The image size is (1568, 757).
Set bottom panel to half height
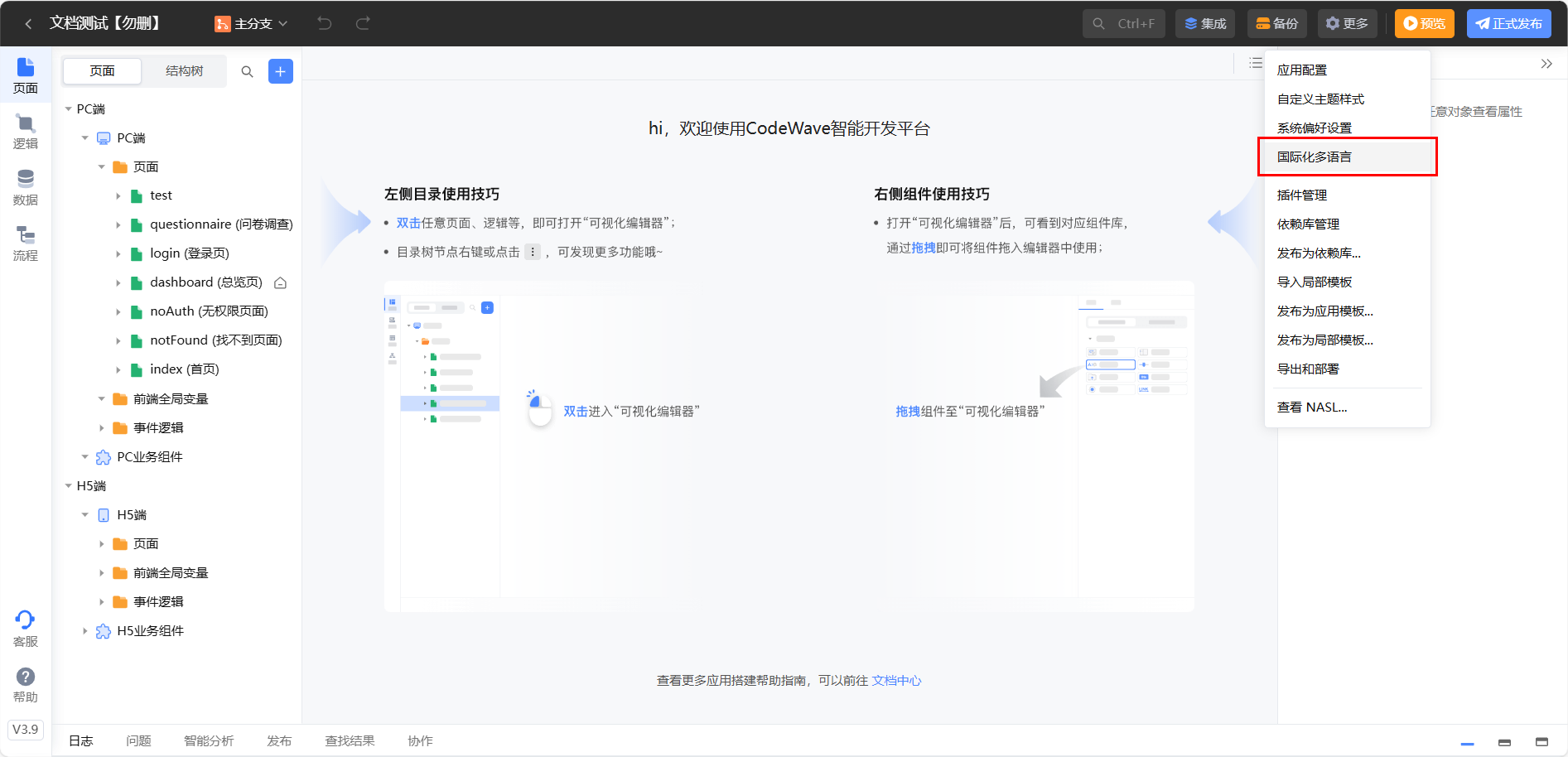point(1504,742)
